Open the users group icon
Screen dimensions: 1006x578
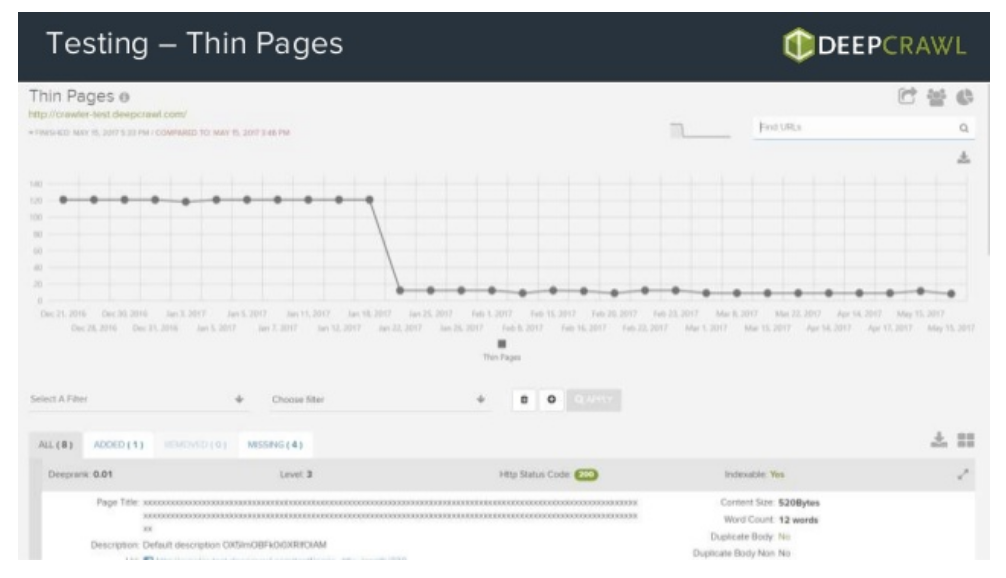tap(936, 97)
